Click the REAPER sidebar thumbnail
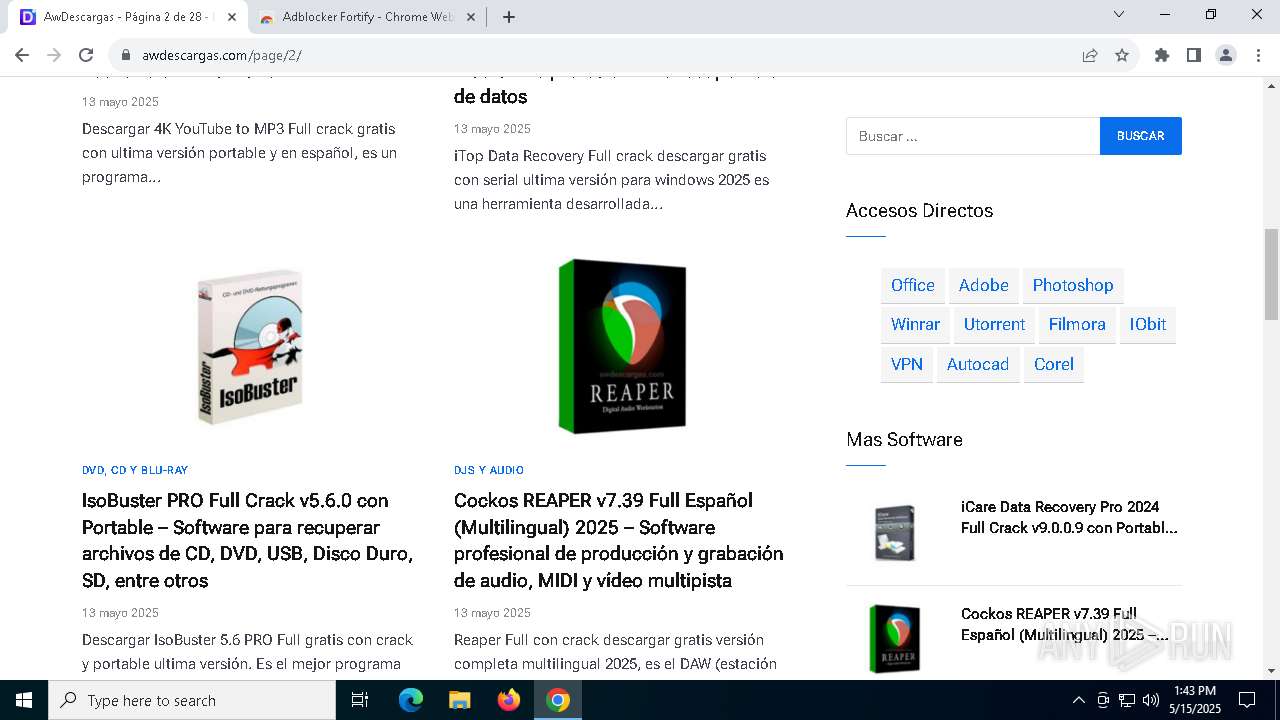This screenshot has height=720, width=1280. (894, 638)
